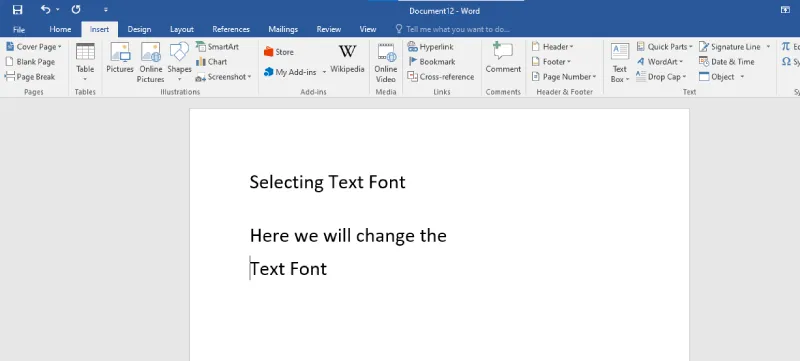Click the 'Here we will change the' line

click(348, 236)
